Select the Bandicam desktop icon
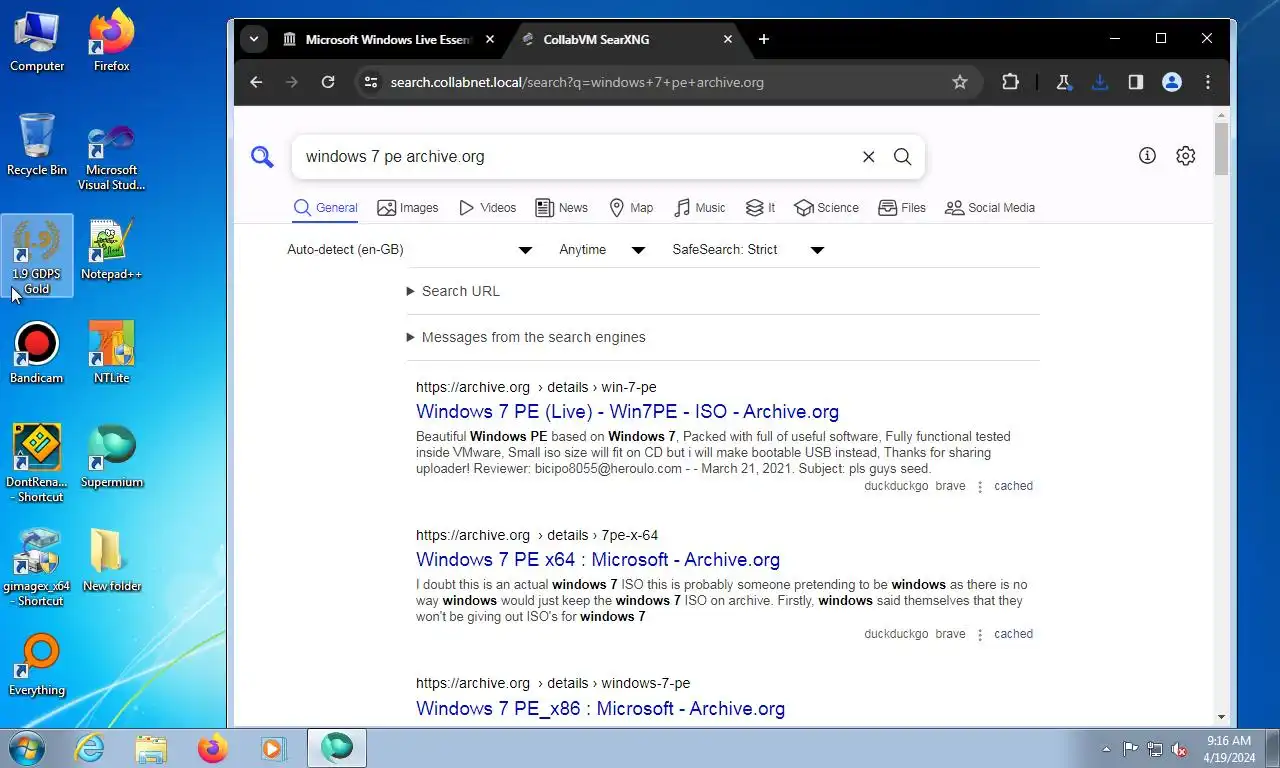1280x768 pixels. tap(37, 353)
